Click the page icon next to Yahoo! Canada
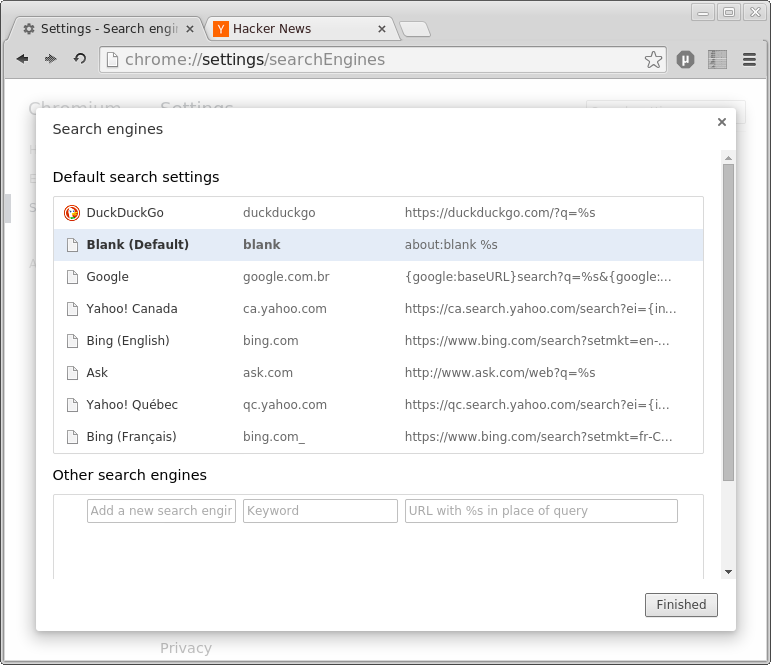The height and width of the screenshot is (665, 771). point(72,309)
